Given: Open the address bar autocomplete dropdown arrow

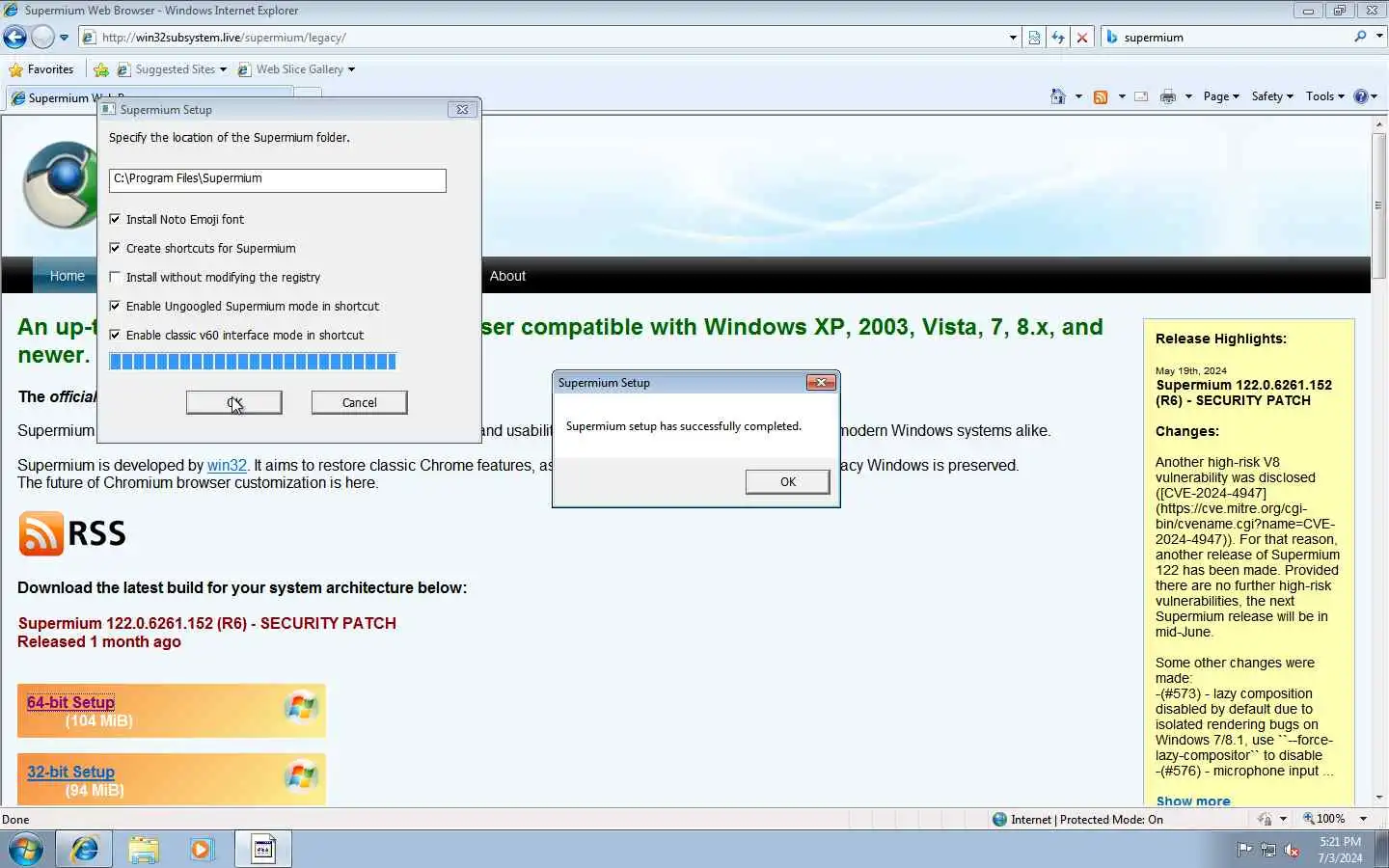Looking at the screenshot, I should coord(1013,38).
